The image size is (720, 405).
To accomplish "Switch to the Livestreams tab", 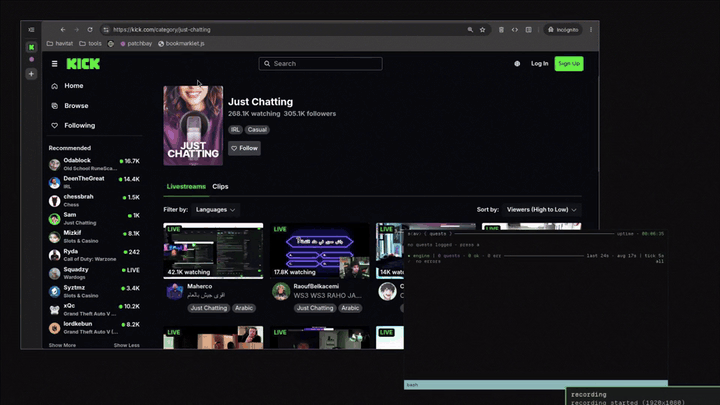I will [186, 186].
